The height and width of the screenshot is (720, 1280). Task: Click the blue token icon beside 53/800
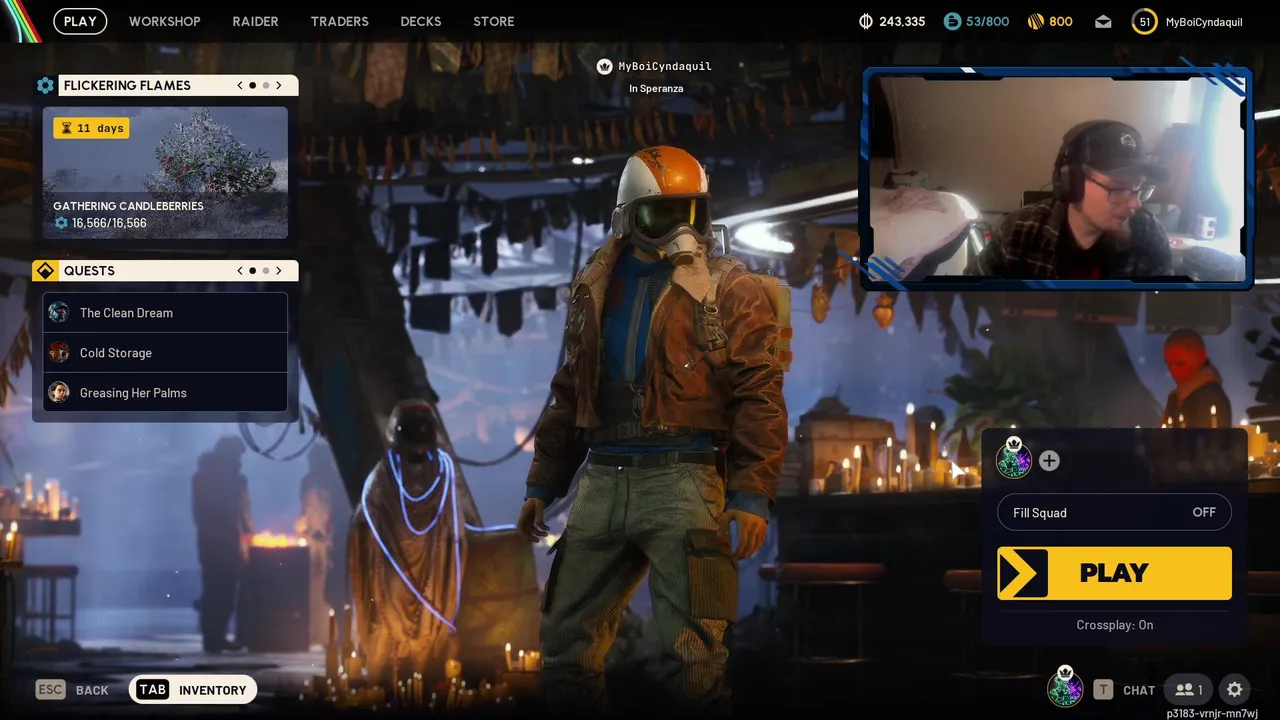click(952, 21)
